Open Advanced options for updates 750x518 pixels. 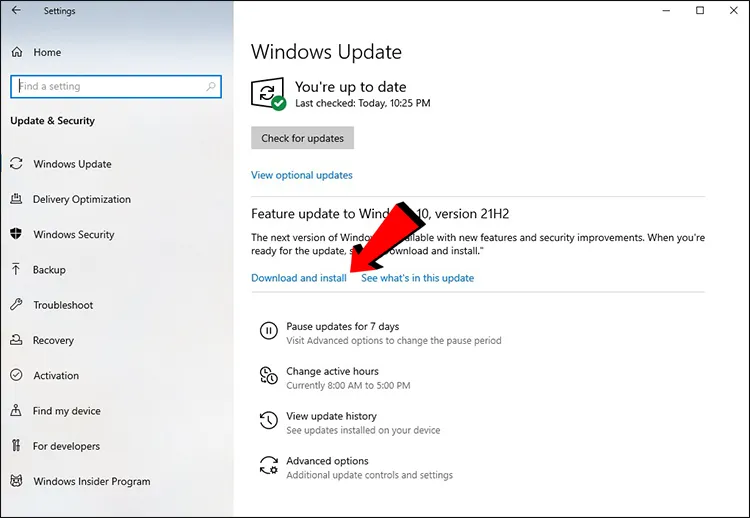tap(327, 461)
